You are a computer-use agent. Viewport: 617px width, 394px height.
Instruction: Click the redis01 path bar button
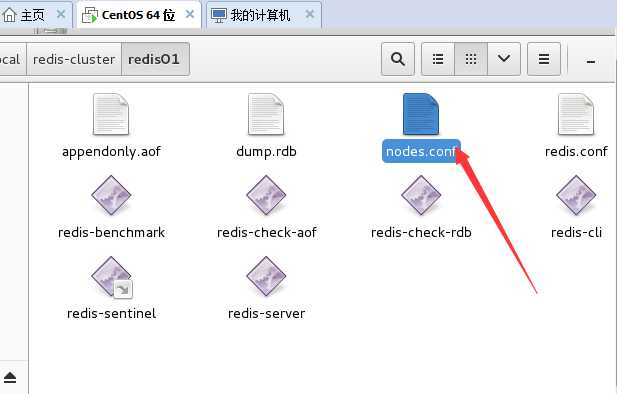click(x=155, y=59)
